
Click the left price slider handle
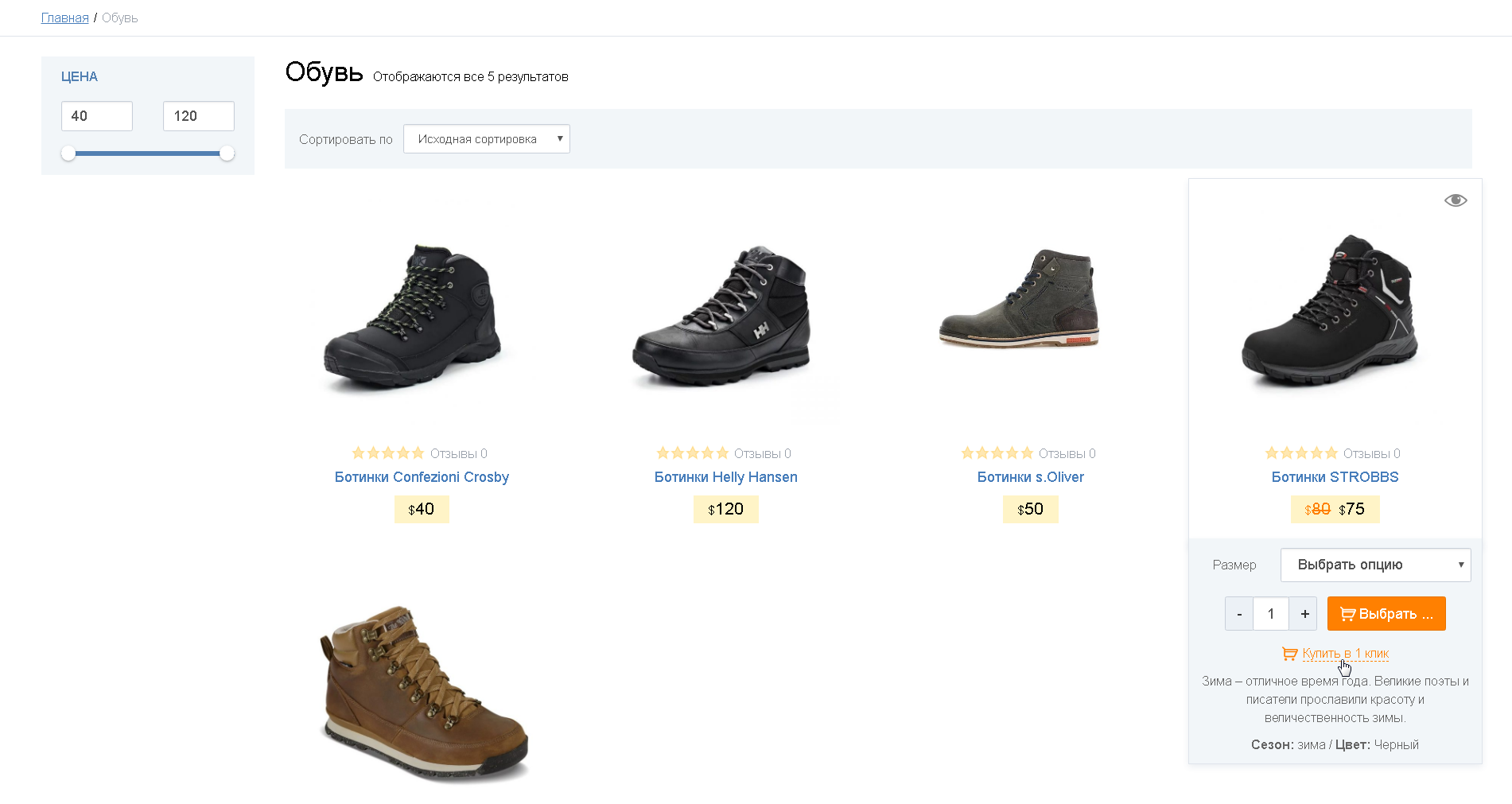[68, 153]
